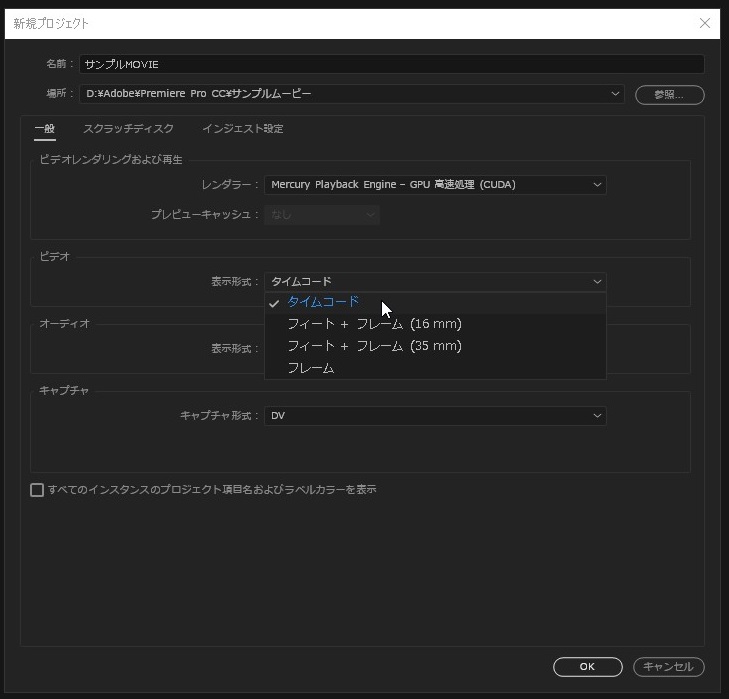Click the checkmark beside タイムコード
729x699 pixels.
point(274,303)
